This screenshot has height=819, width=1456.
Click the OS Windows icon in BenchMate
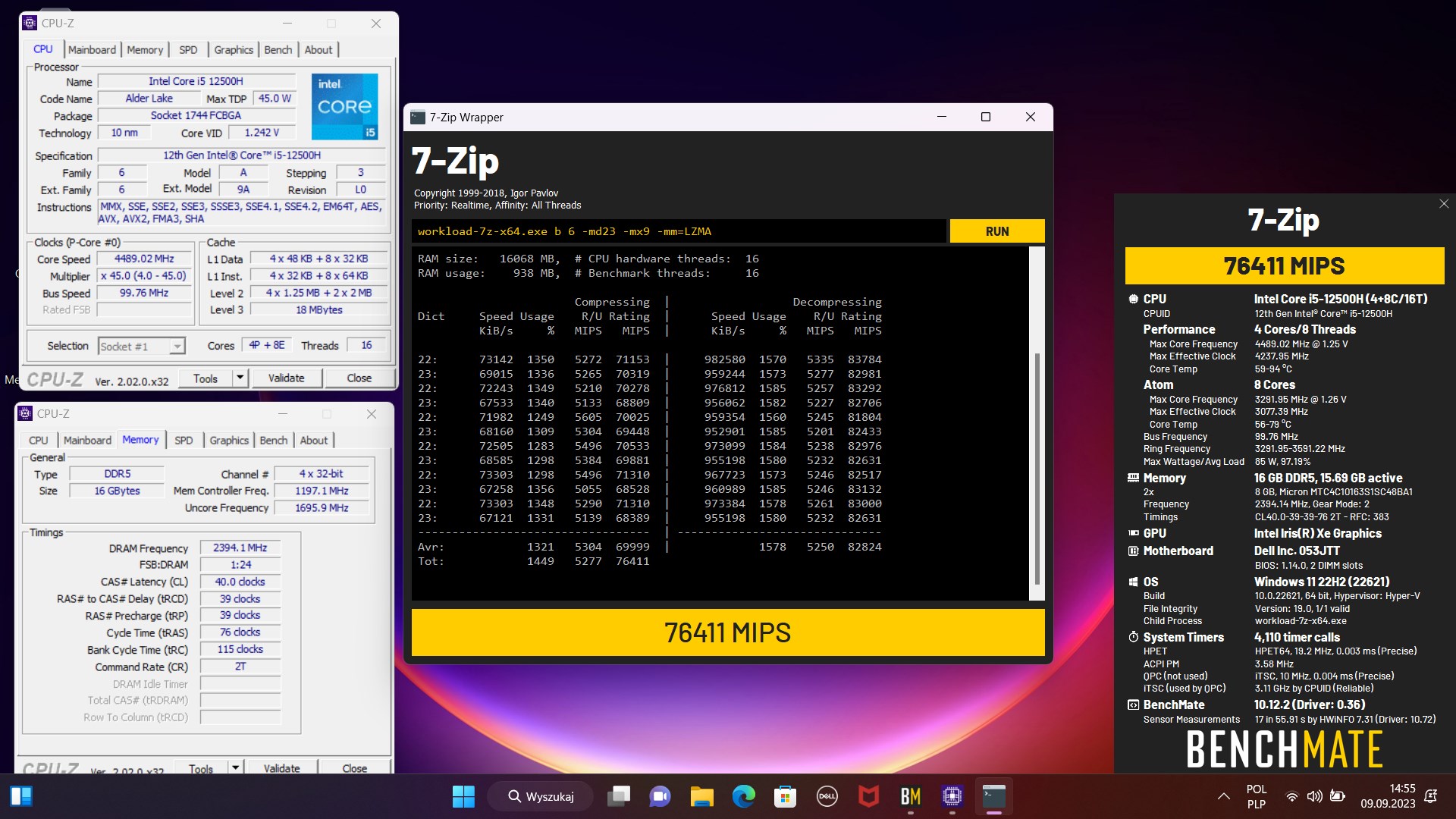pyautogui.click(x=1133, y=582)
